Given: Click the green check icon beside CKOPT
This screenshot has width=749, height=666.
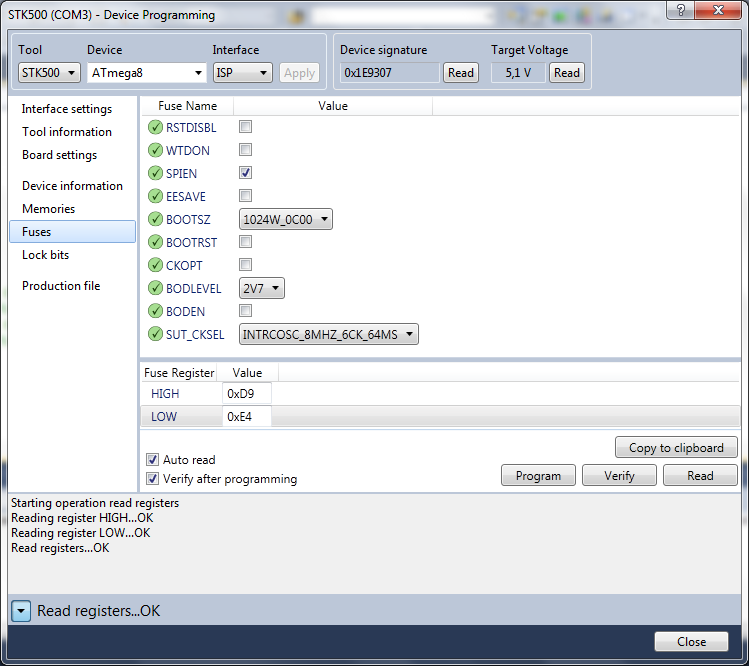Looking at the screenshot, I should click(155, 265).
